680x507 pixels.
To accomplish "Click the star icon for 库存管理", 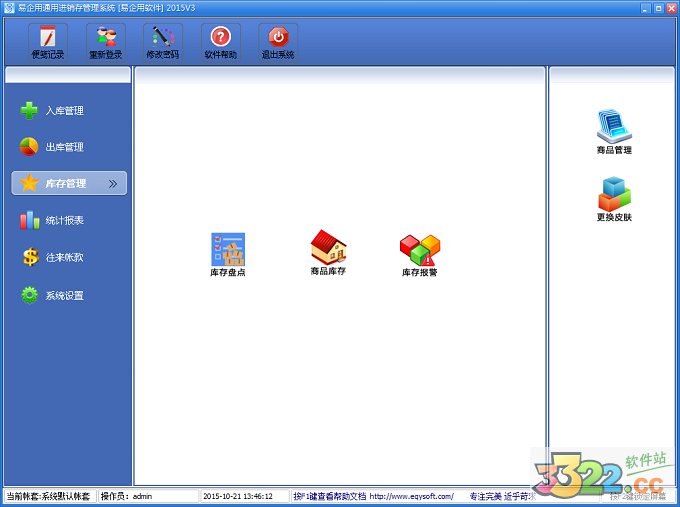I will 29,183.
